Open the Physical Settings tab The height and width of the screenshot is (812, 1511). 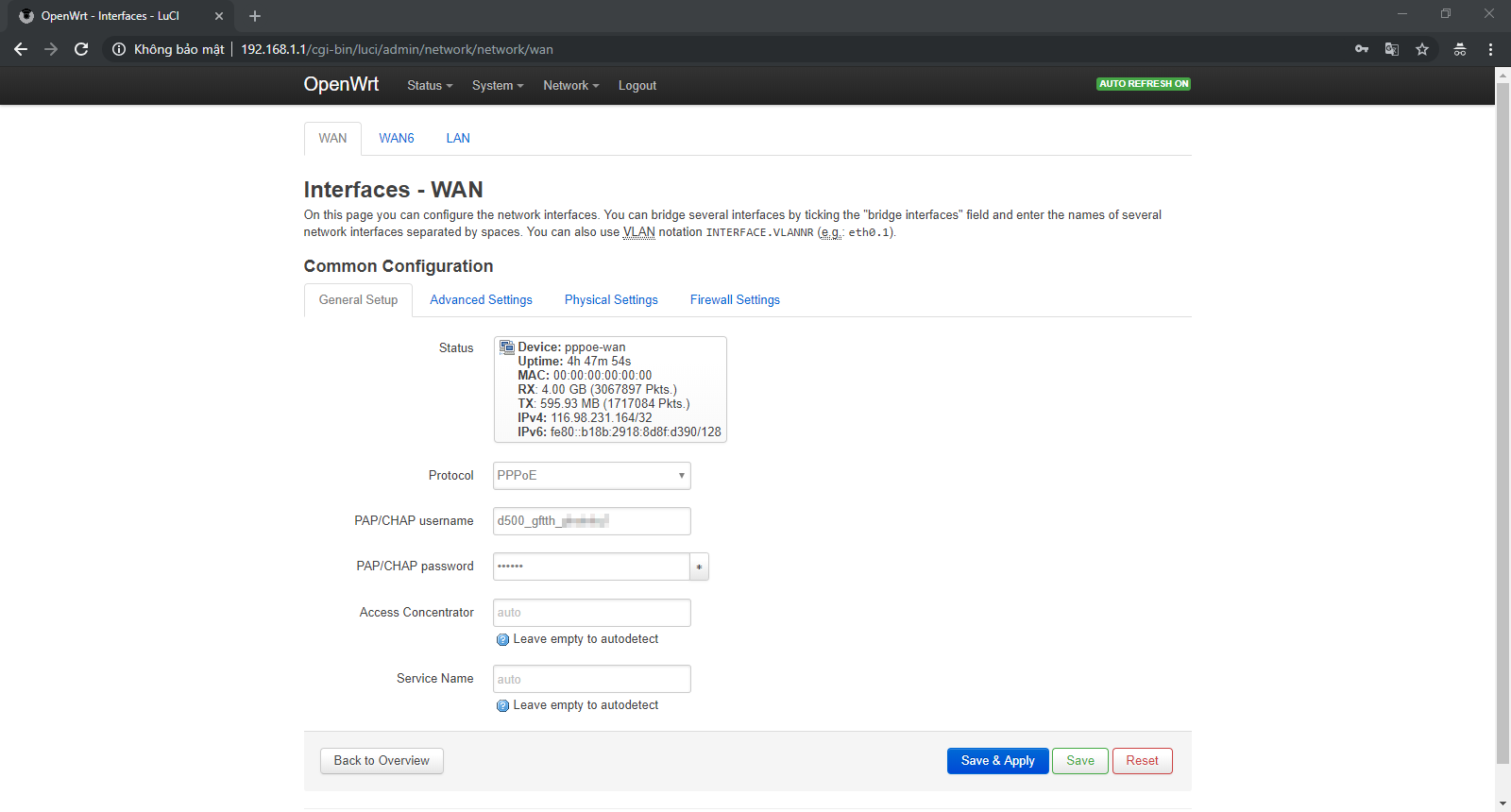pyautogui.click(x=611, y=299)
